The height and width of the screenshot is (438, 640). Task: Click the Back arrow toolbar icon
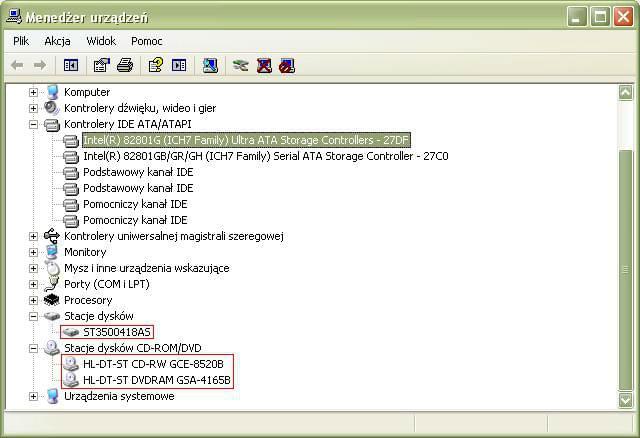[17, 65]
